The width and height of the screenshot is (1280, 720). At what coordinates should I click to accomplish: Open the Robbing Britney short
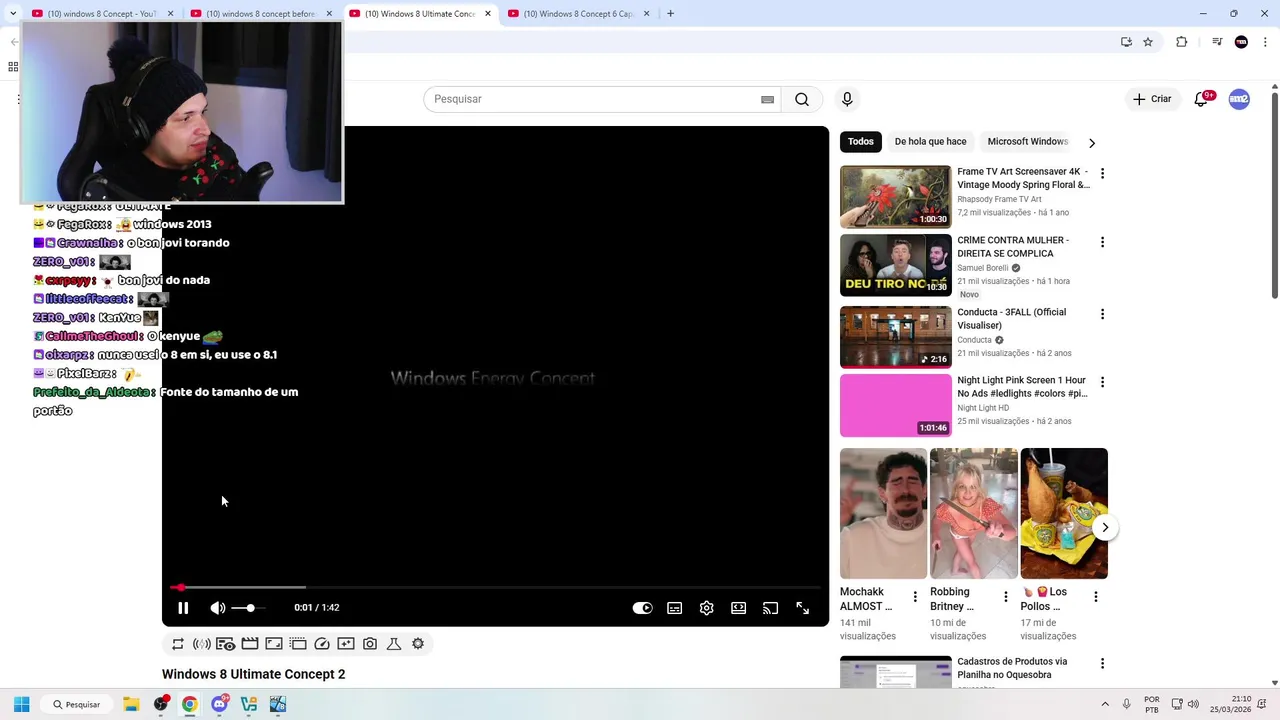coord(973,513)
